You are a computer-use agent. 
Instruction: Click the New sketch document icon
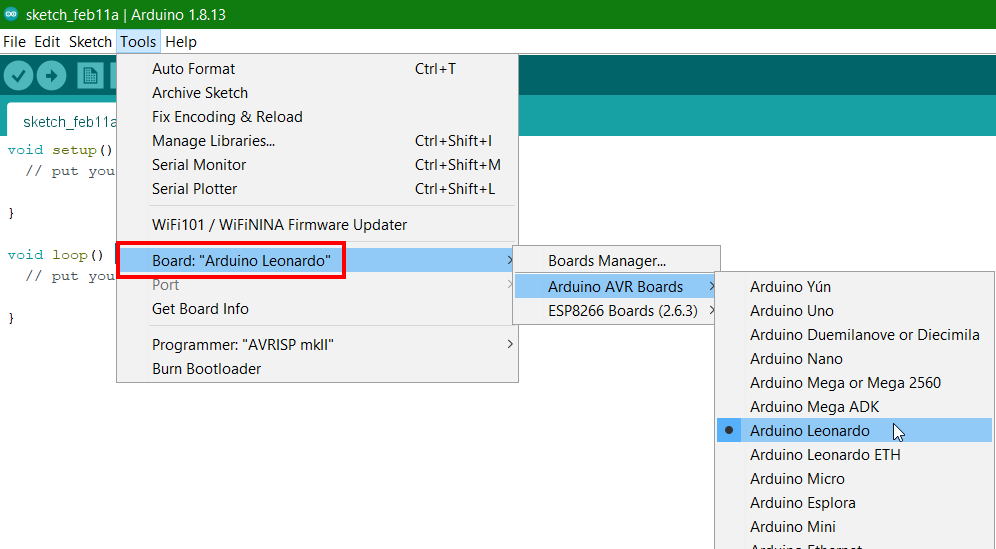point(91,76)
